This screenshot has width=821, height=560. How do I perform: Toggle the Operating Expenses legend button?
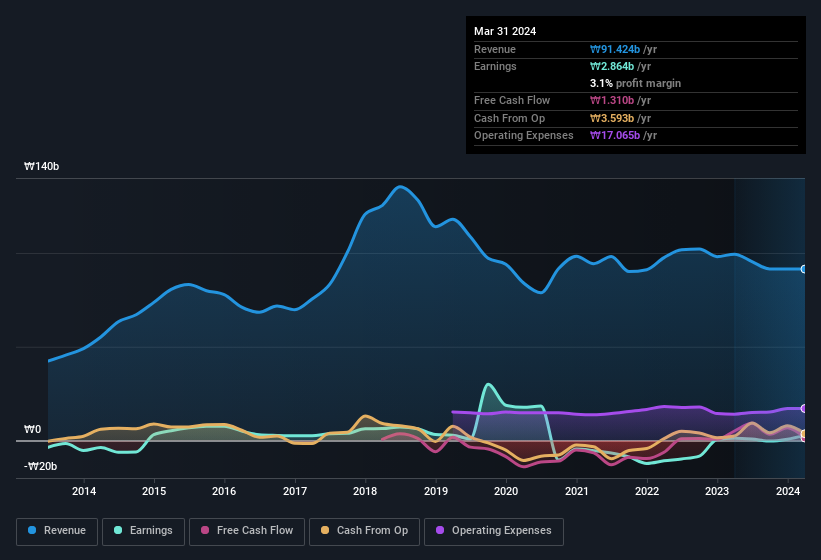pos(494,531)
